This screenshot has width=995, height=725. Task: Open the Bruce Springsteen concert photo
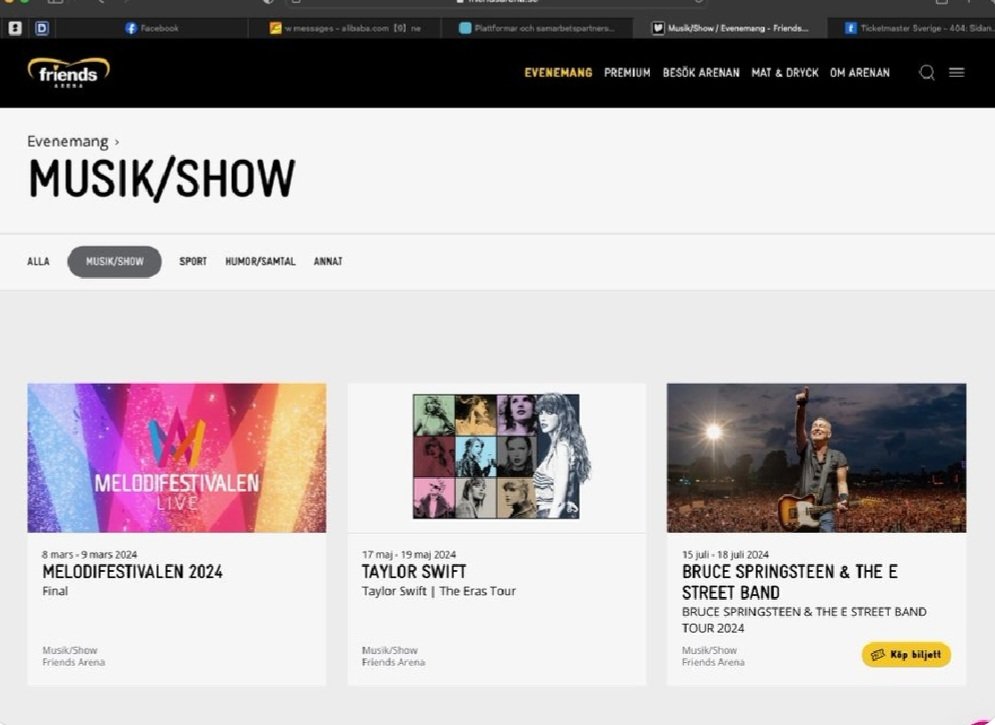click(x=816, y=457)
